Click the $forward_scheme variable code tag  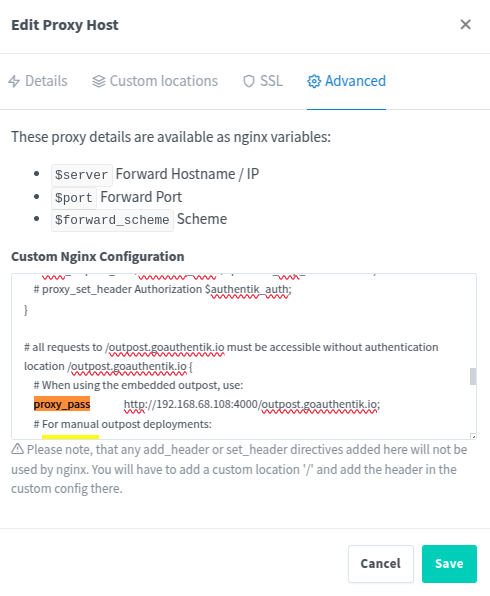[x=113, y=220]
